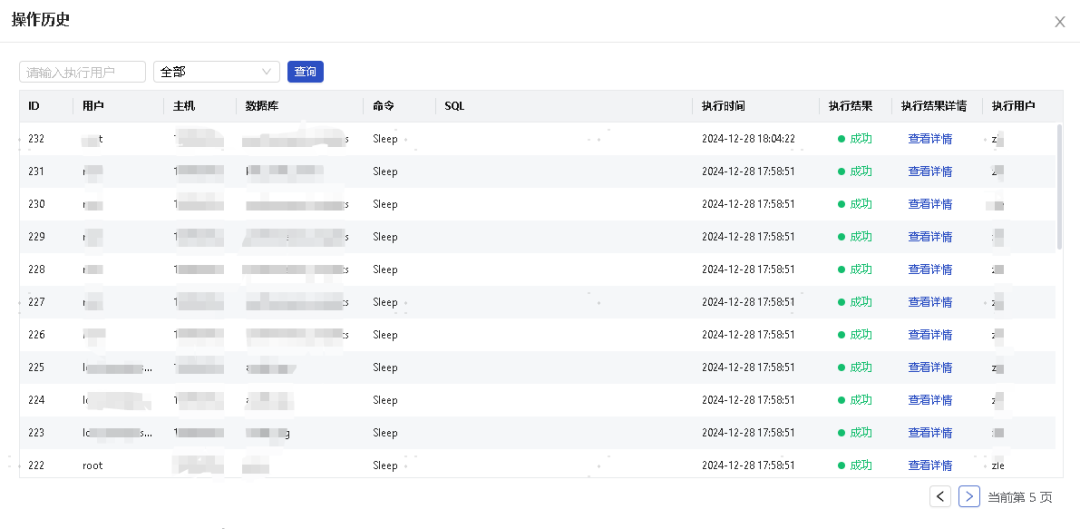This screenshot has height=529, width=1080.
Task: Open 查看详情 for ID 228
Action: point(930,269)
